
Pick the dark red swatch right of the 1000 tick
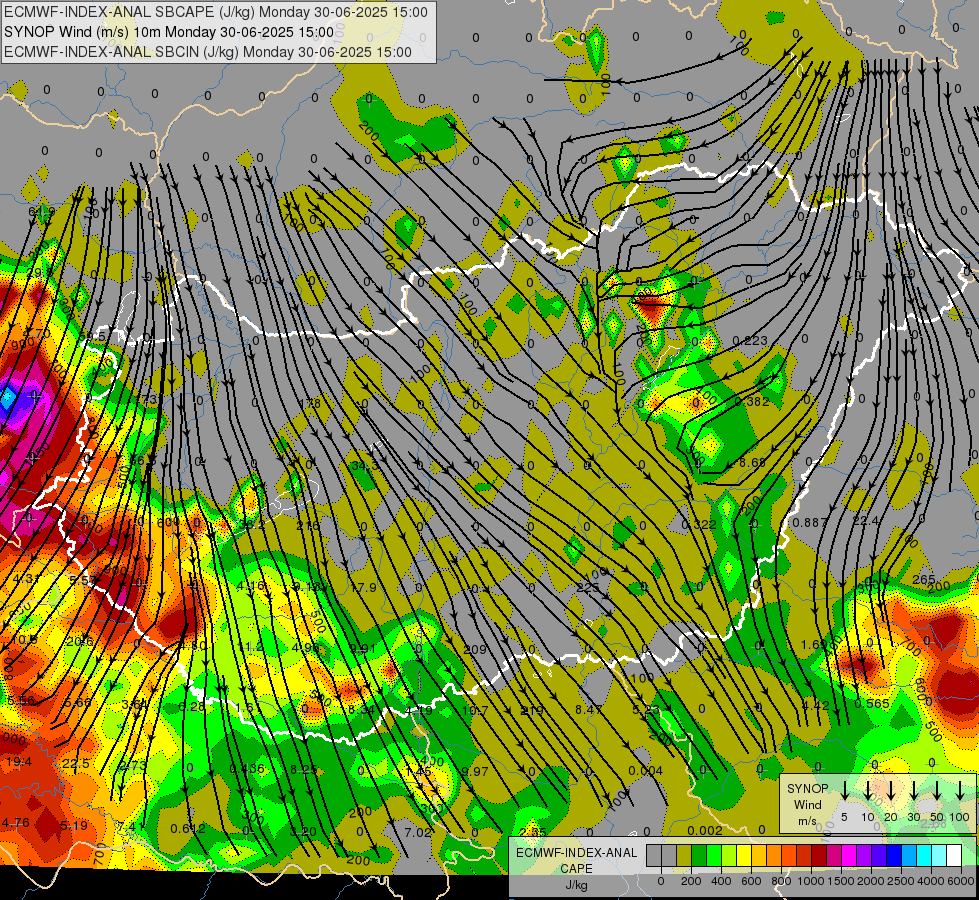point(819,855)
